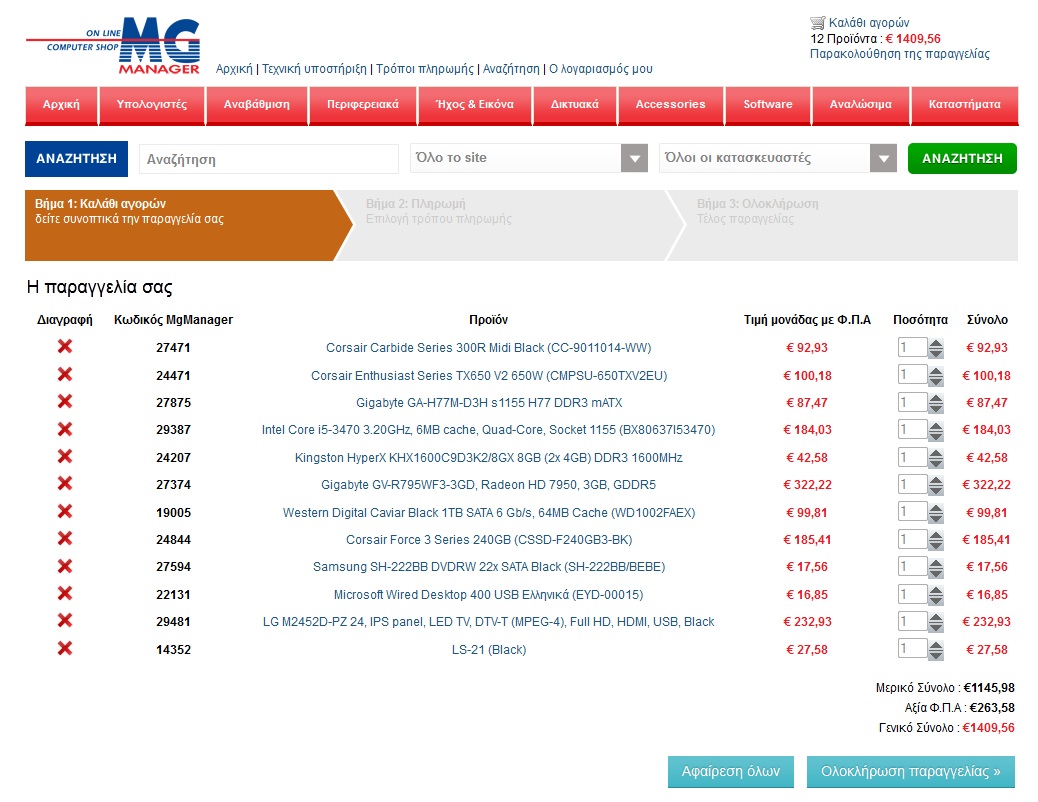The height and width of the screenshot is (802, 1038).
Task: Open Παρακολούθηση της παραγγελίας link
Action: pyautogui.click(x=900, y=54)
